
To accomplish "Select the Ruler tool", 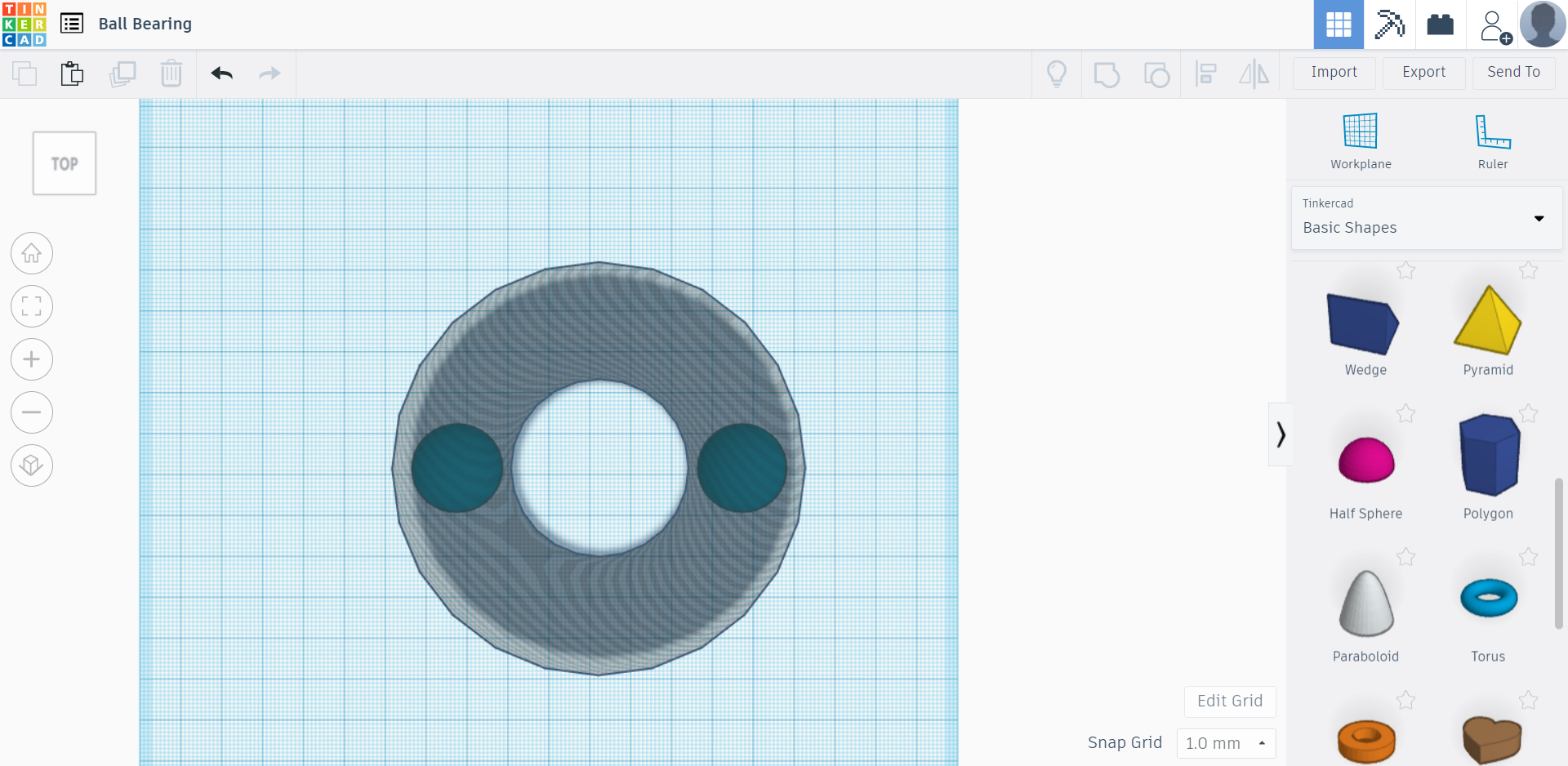I will [x=1493, y=141].
